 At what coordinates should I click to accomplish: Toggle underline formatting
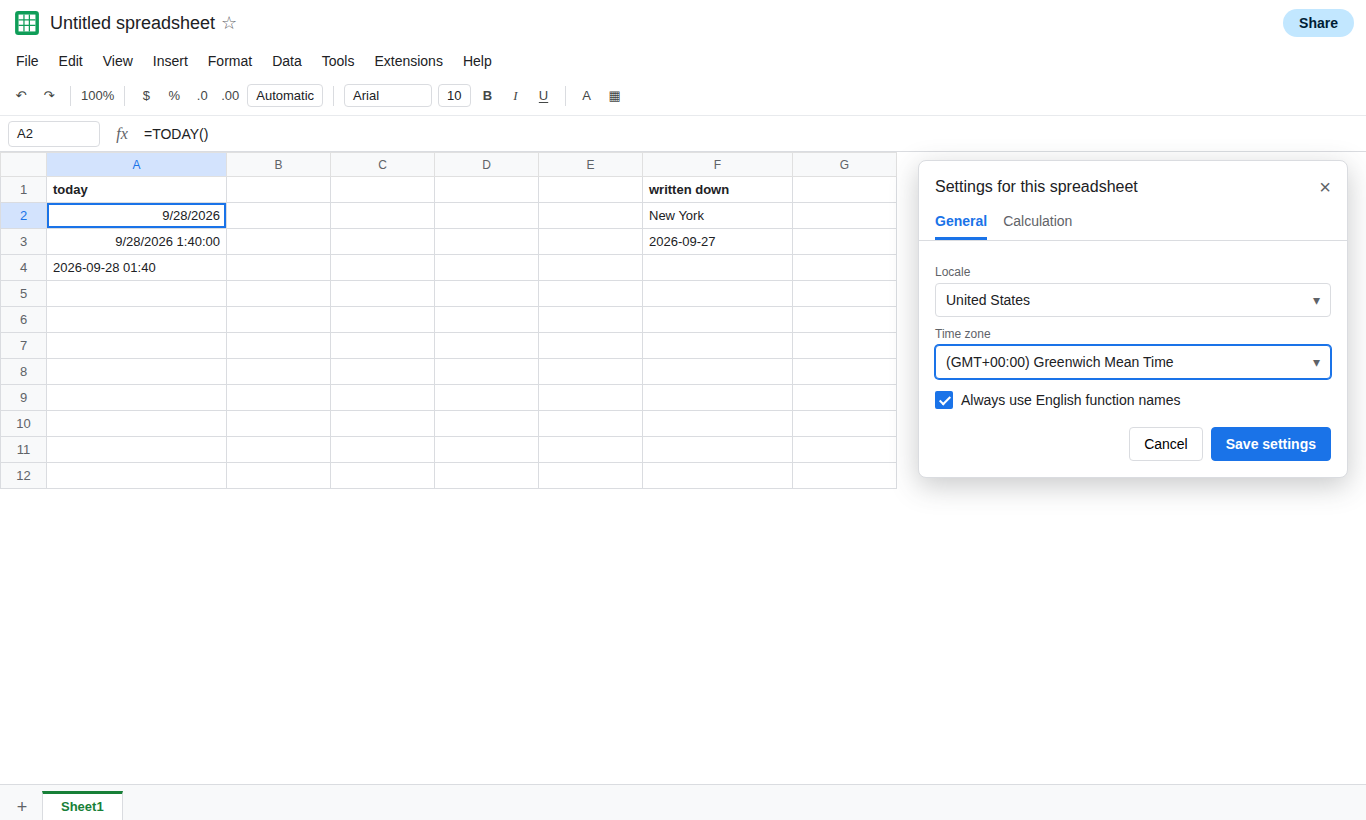[x=544, y=96]
